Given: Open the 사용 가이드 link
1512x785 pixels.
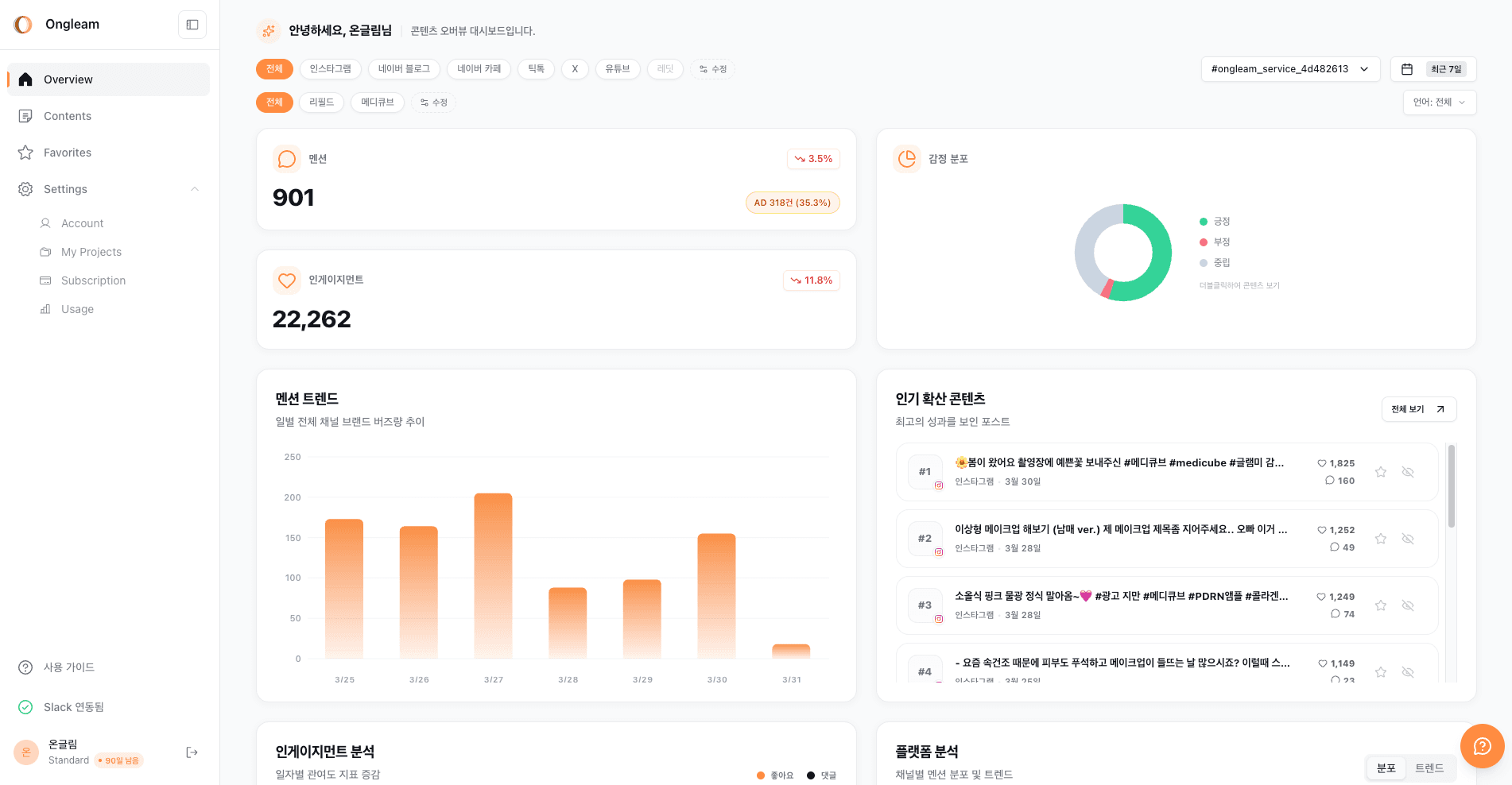Looking at the screenshot, I should coord(68,667).
